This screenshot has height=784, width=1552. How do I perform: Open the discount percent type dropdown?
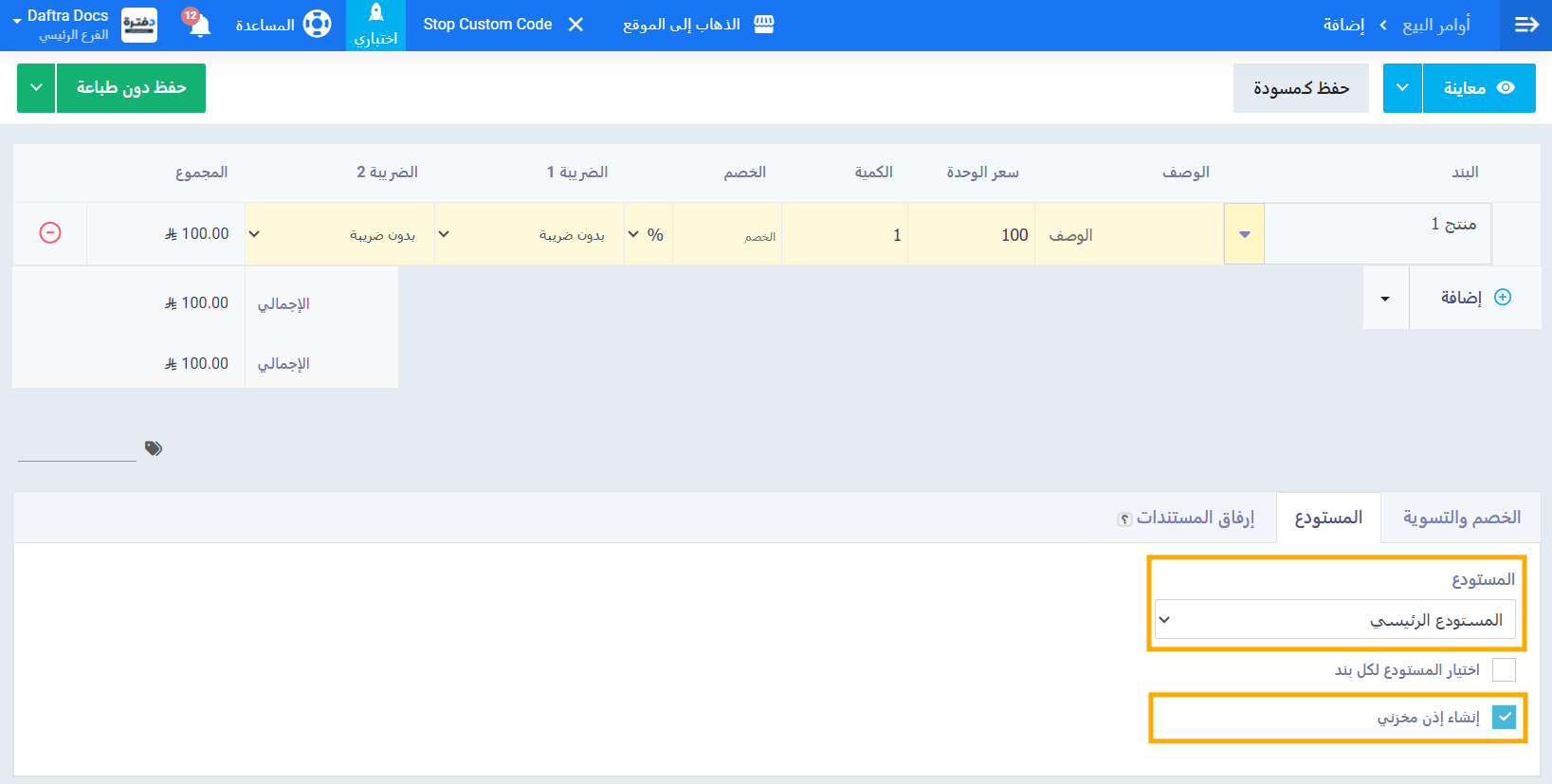(x=648, y=234)
